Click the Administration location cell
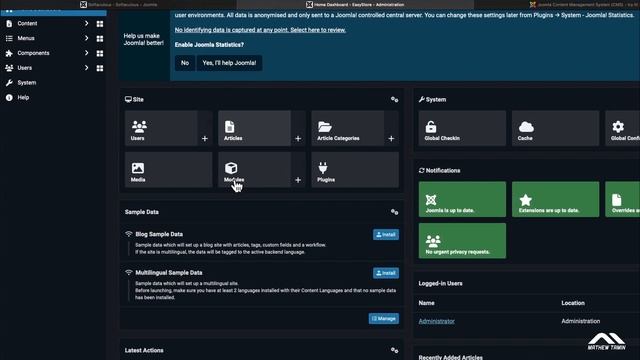640x360 pixels. click(580, 321)
